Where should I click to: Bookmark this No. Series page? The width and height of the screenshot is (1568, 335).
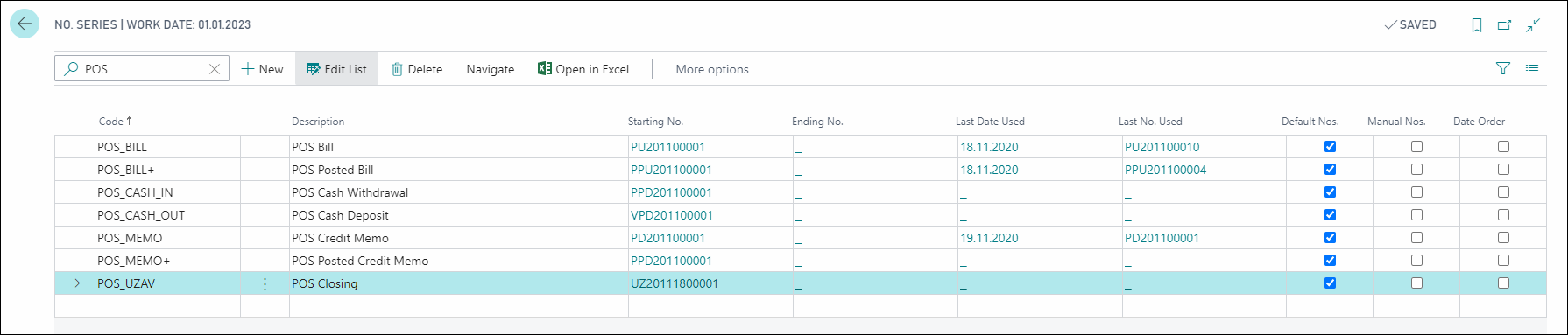pyautogui.click(x=1477, y=25)
